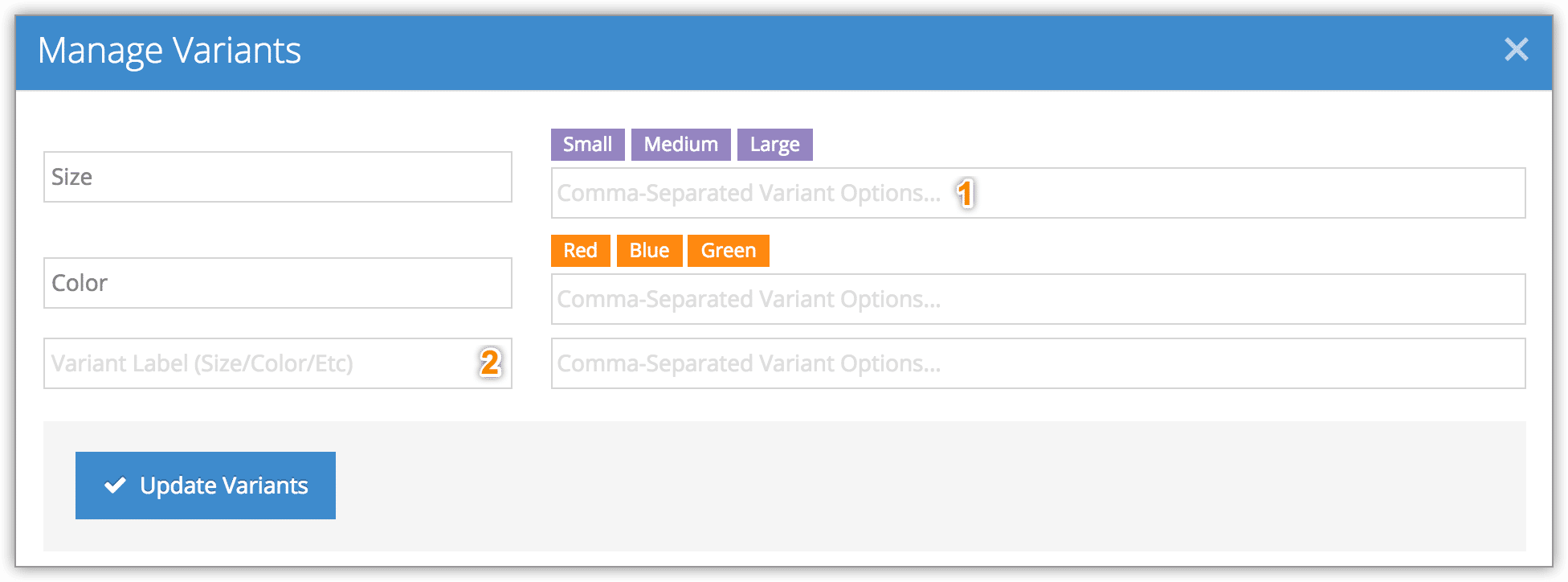Select the Medium size tag
Viewport: 1568px width, 582px height.
coord(680,145)
